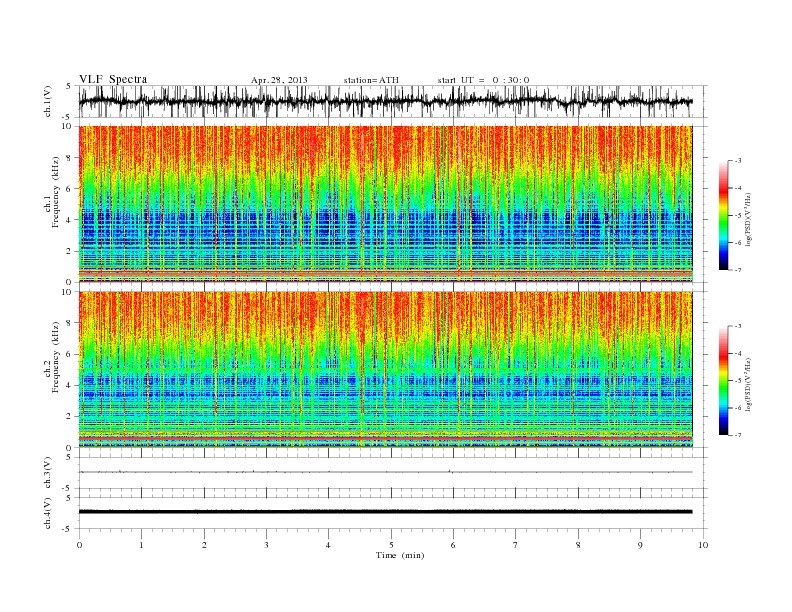Click the '-7' label on the ch.2 colorbar
792x612 pixels.
point(738,435)
